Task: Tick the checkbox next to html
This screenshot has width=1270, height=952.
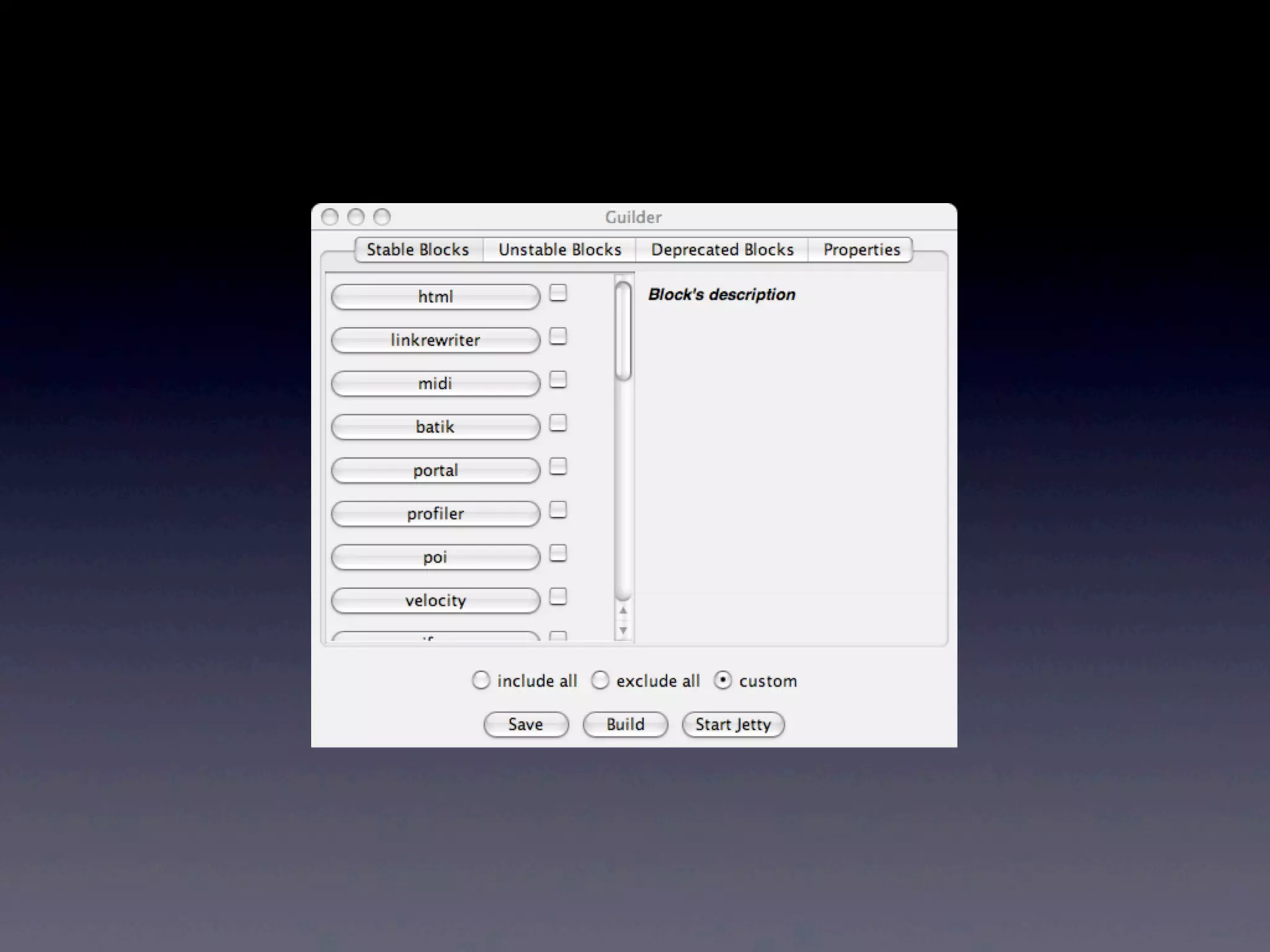Action: 558,293
